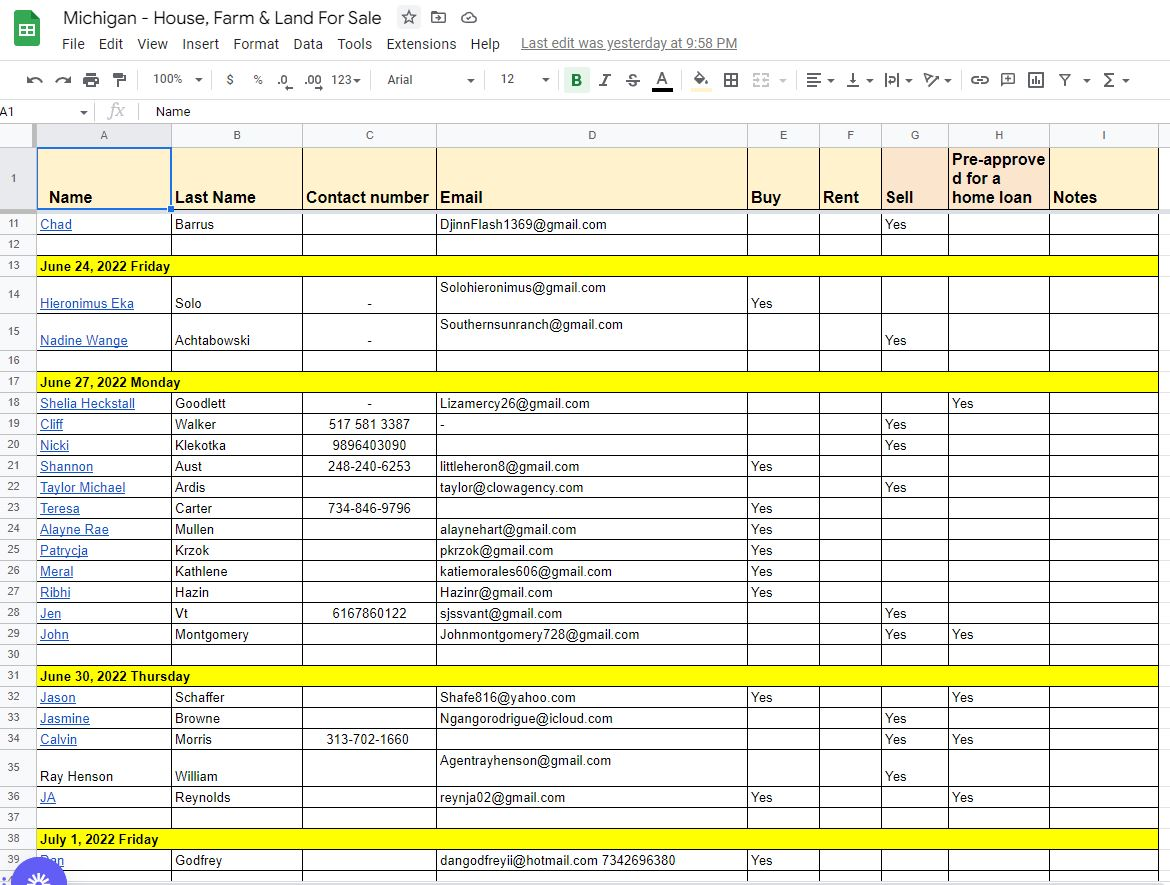Open the 'Last edit was yesterday' history link
The image size is (1170, 885).
point(629,43)
